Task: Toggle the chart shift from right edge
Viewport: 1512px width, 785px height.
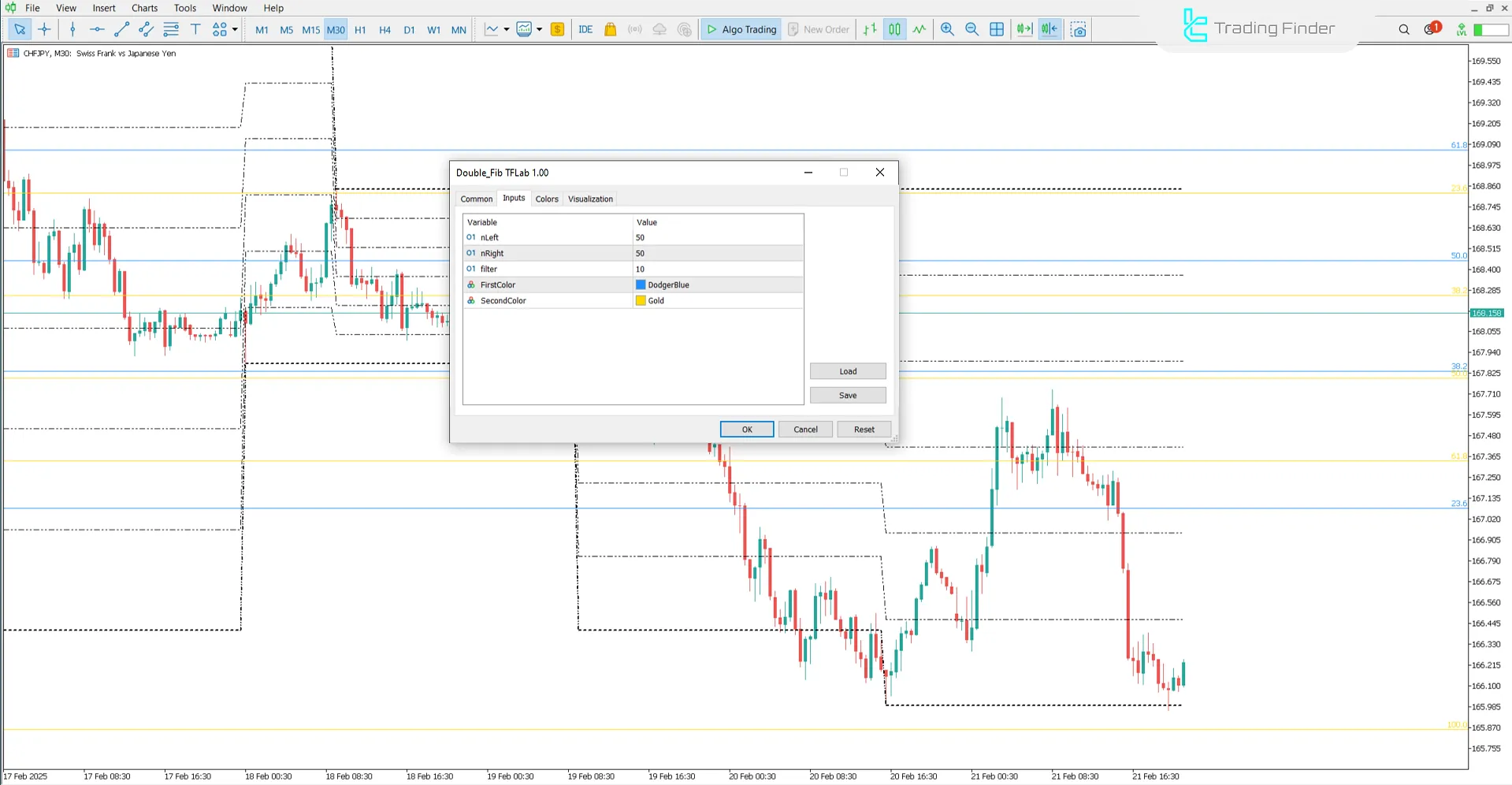Action: pyautogui.click(x=1049, y=29)
